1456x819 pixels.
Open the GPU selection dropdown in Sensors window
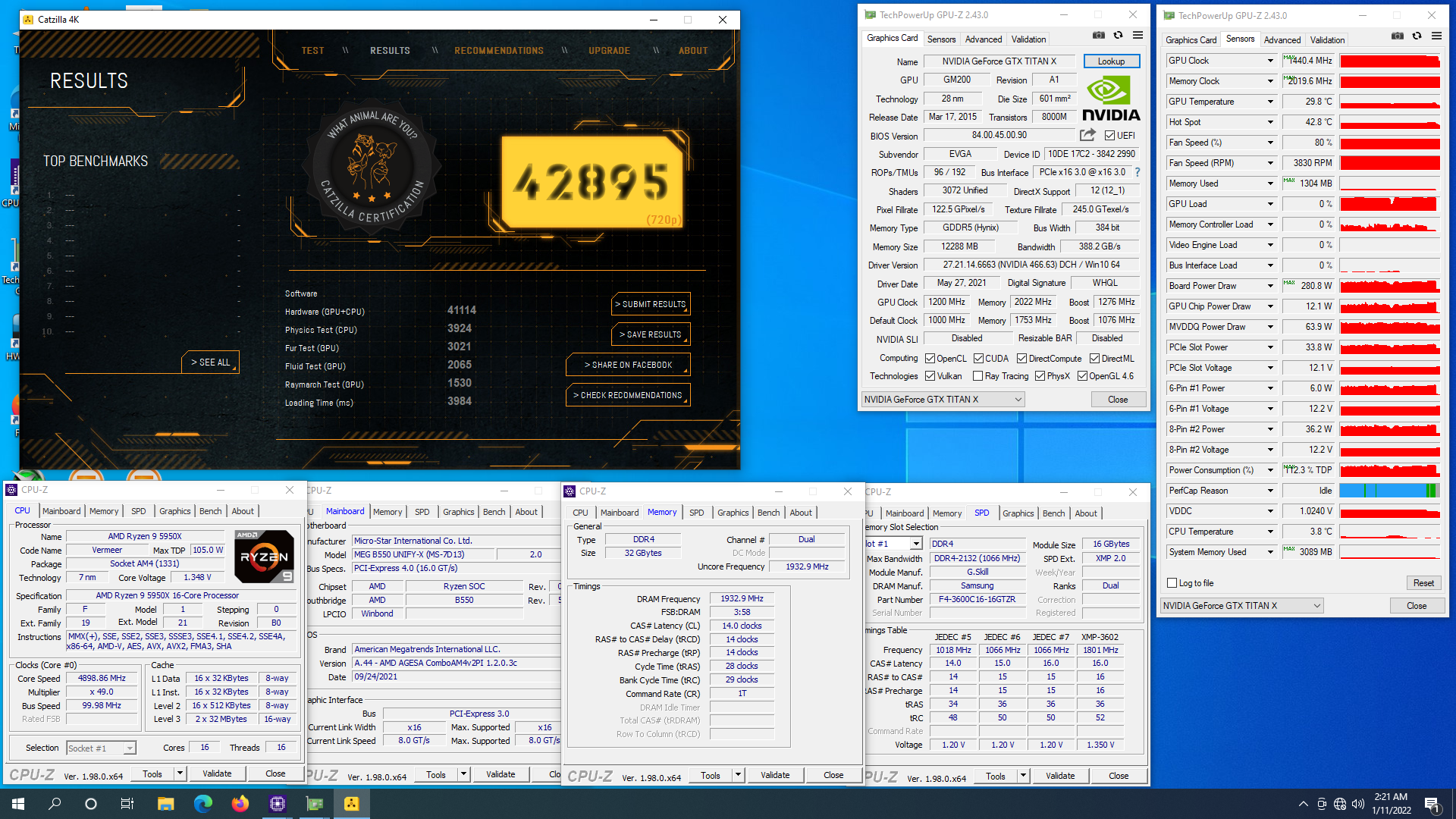click(x=1242, y=606)
